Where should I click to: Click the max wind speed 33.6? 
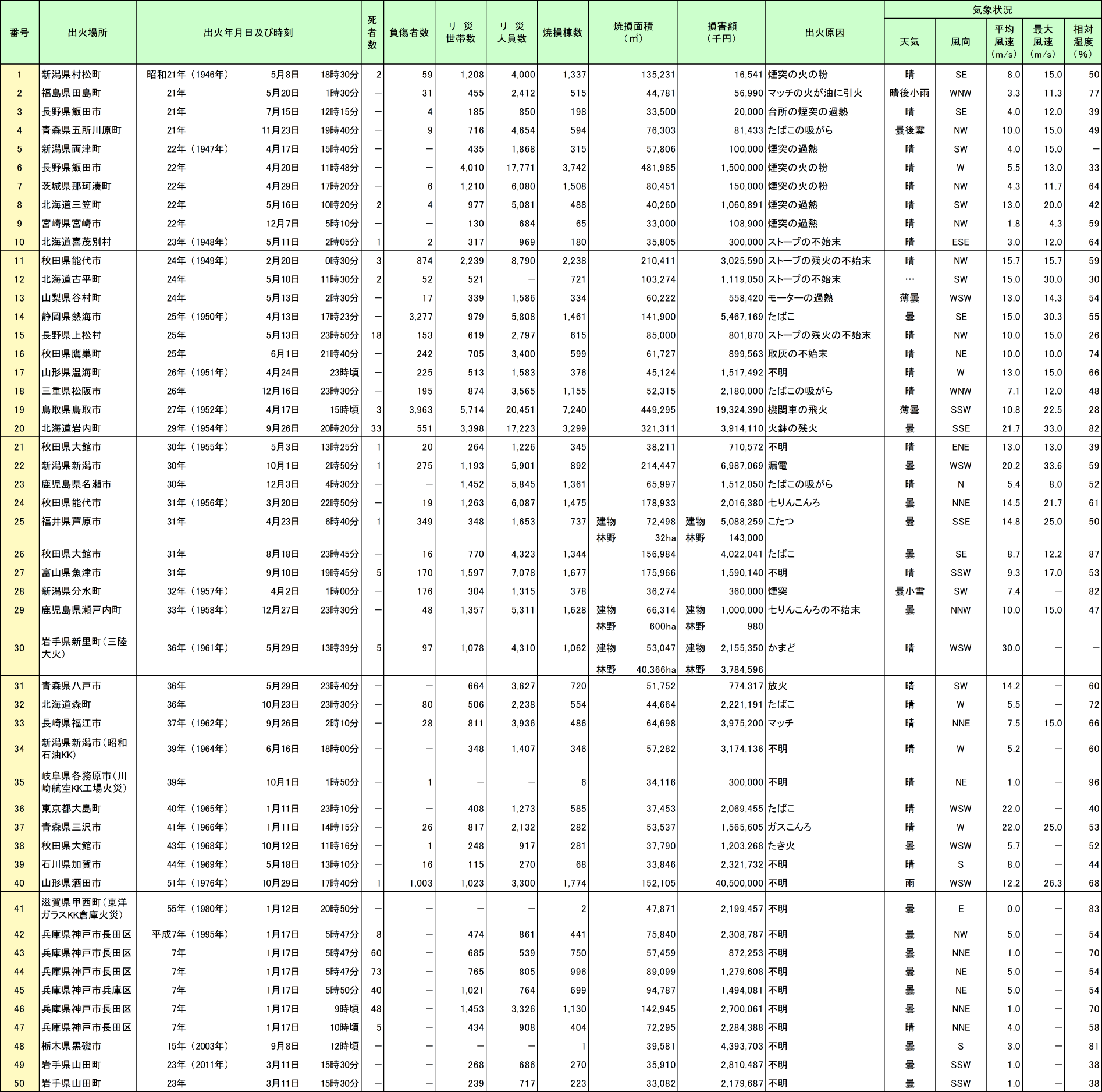pyautogui.click(x=1053, y=466)
